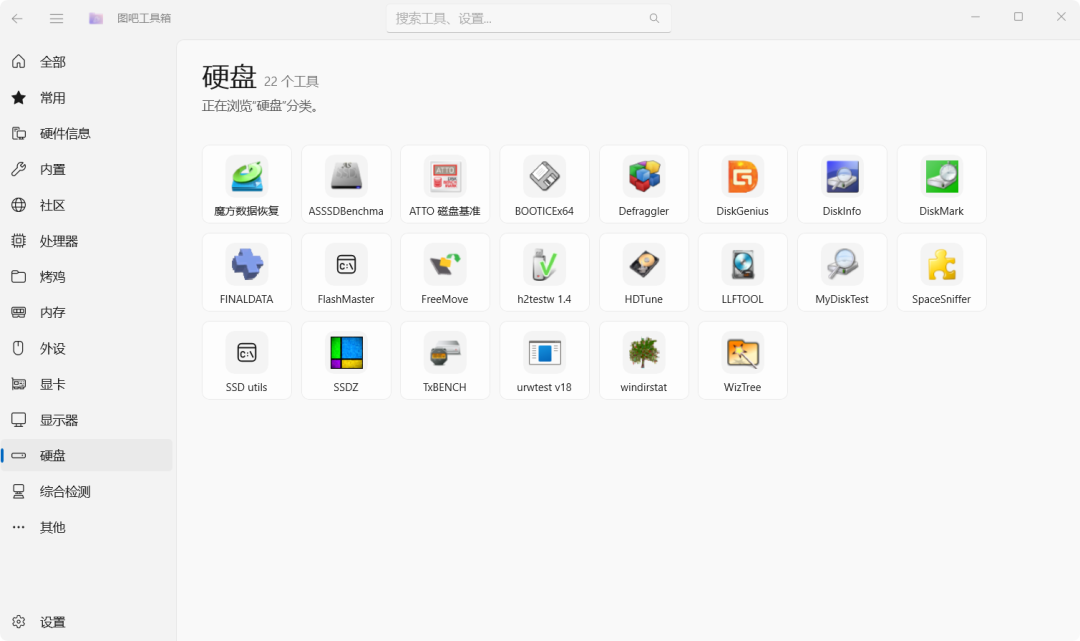Launch ASSSDBenchmark tool
1080x641 pixels.
tap(346, 184)
